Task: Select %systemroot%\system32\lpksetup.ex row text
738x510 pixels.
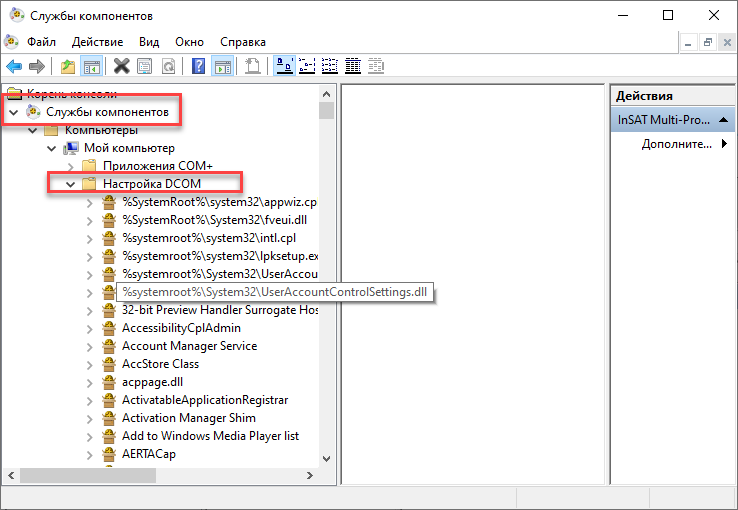Action: point(220,256)
